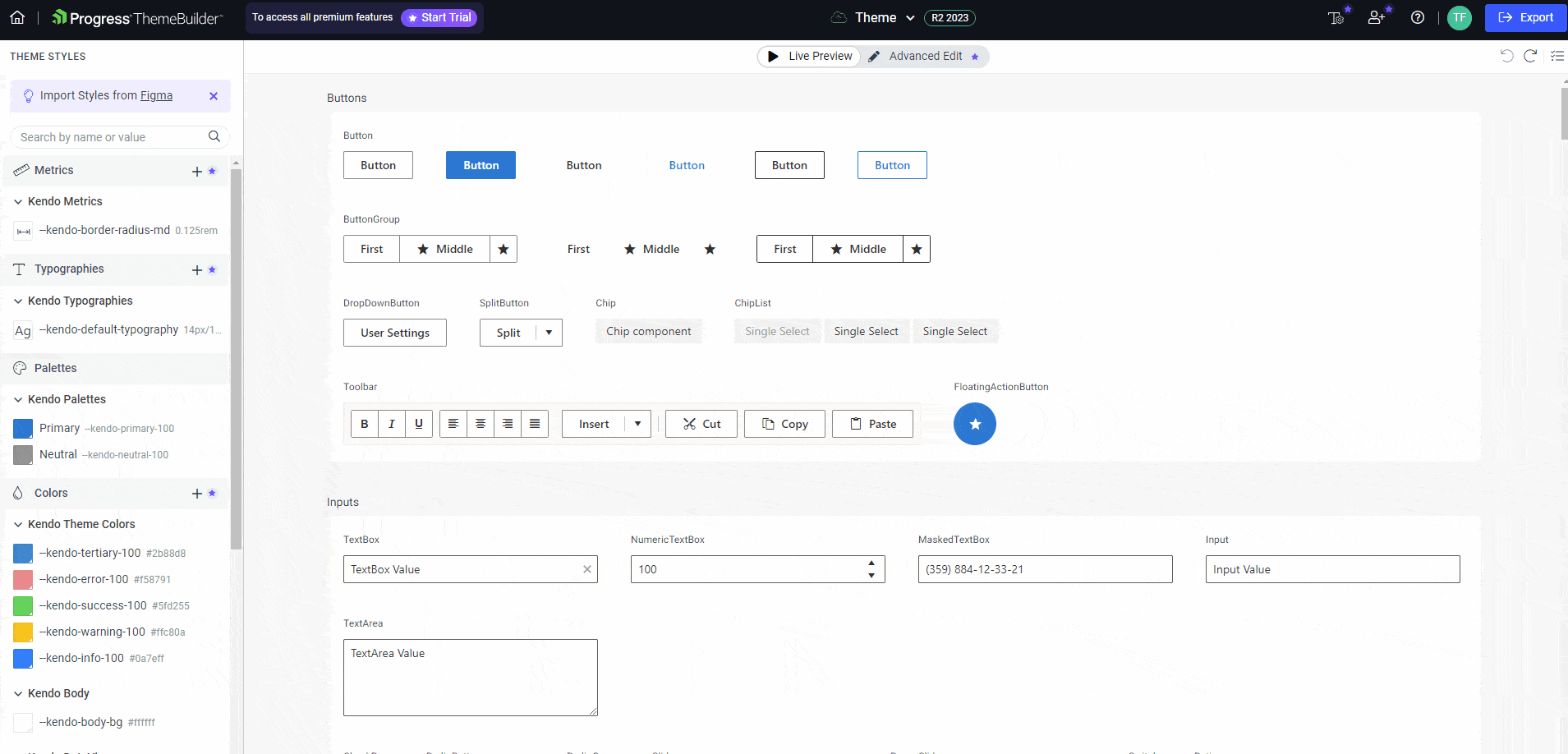Open the changes list icon
1568x754 pixels.
click(1557, 56)
